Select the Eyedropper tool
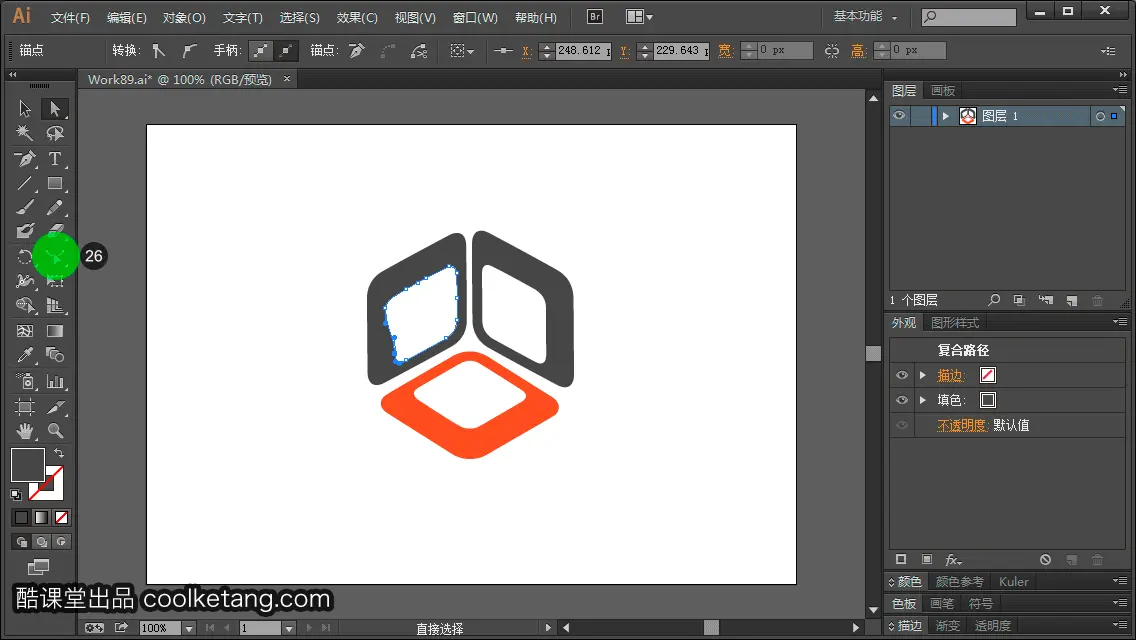The image size is (1136, 640). coord(25,355)
